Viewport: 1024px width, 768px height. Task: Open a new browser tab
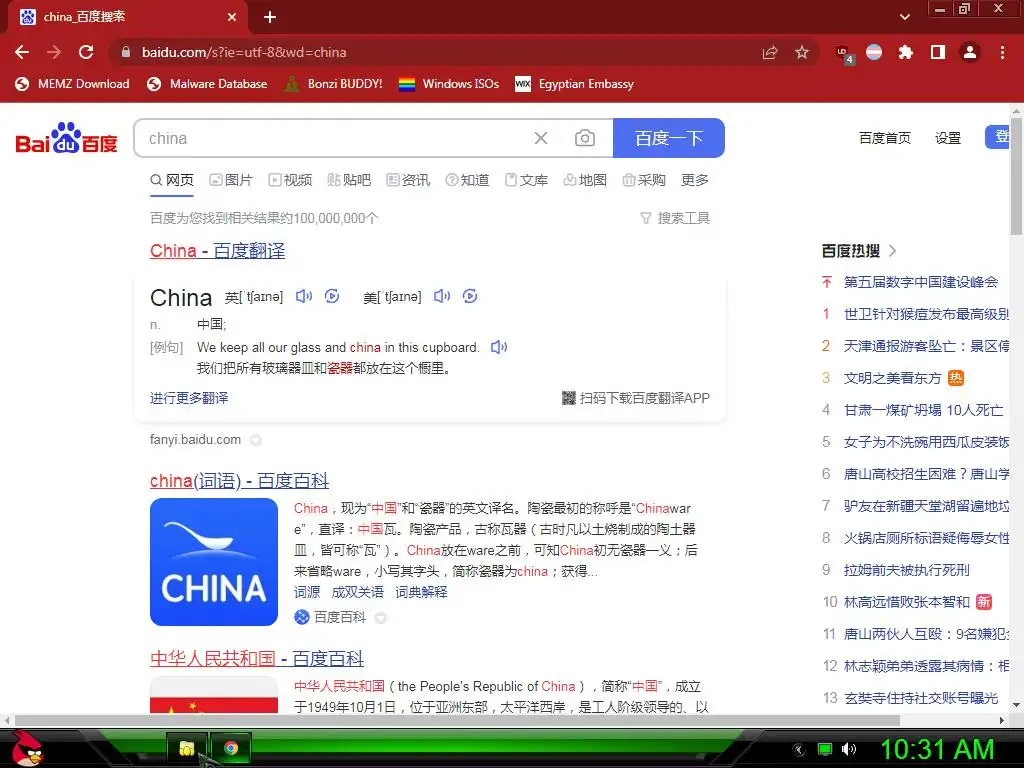pyautogui.click(x=270, y=17)
